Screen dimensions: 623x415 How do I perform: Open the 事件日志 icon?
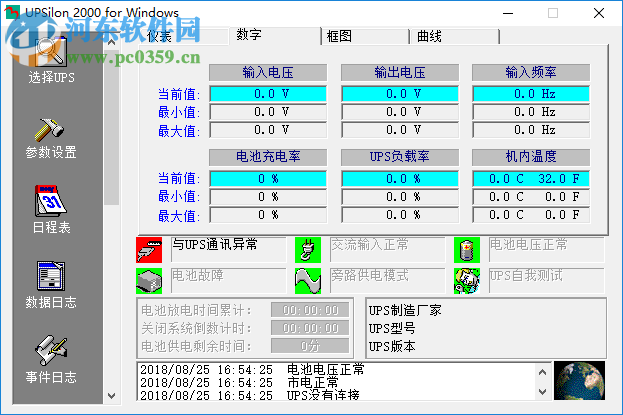click(51, 350)
